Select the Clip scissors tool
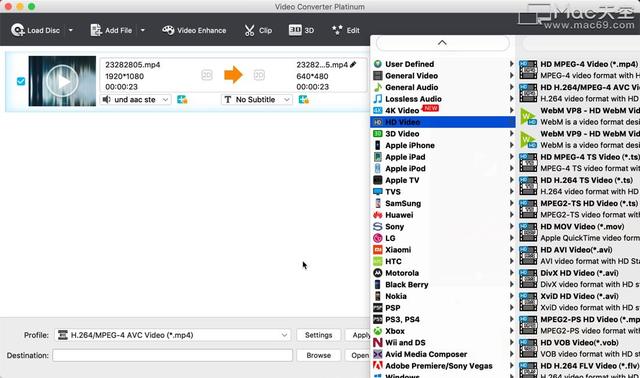The image size is (640, 378). click(258, 30)
